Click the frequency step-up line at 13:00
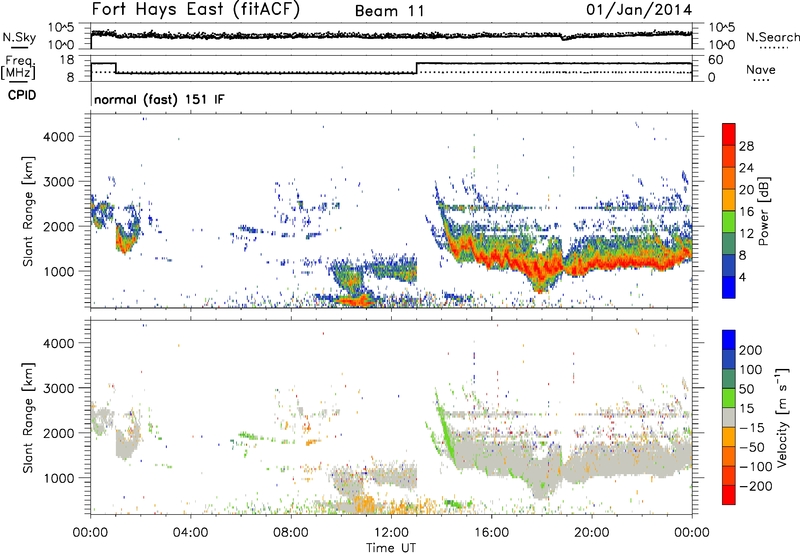Screen dimensions: 800x554 [417, 68]
